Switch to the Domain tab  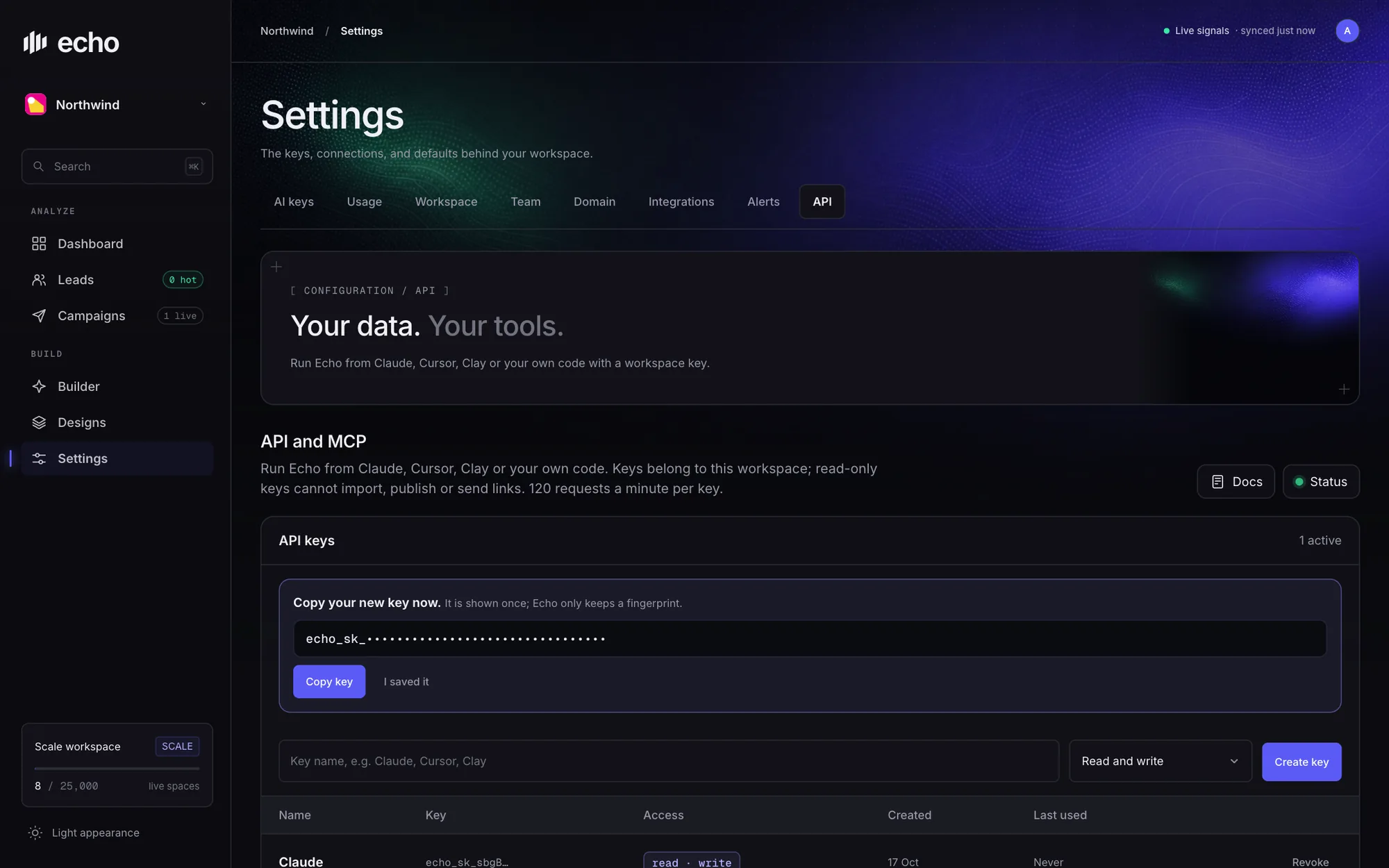[594, 201]
